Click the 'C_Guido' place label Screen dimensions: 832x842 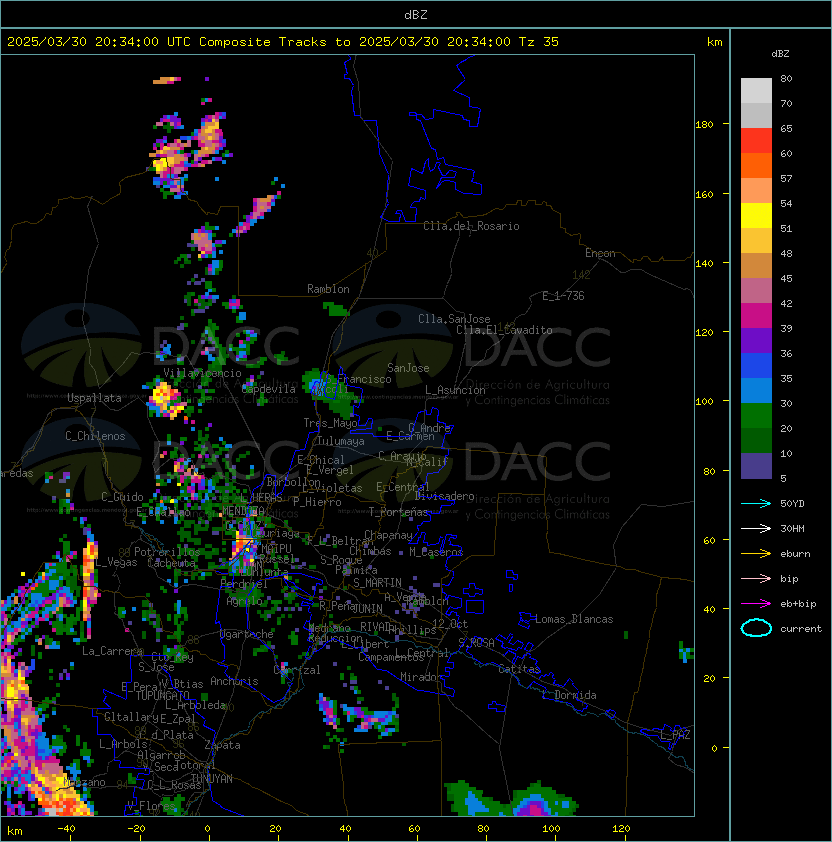(122, 497)
